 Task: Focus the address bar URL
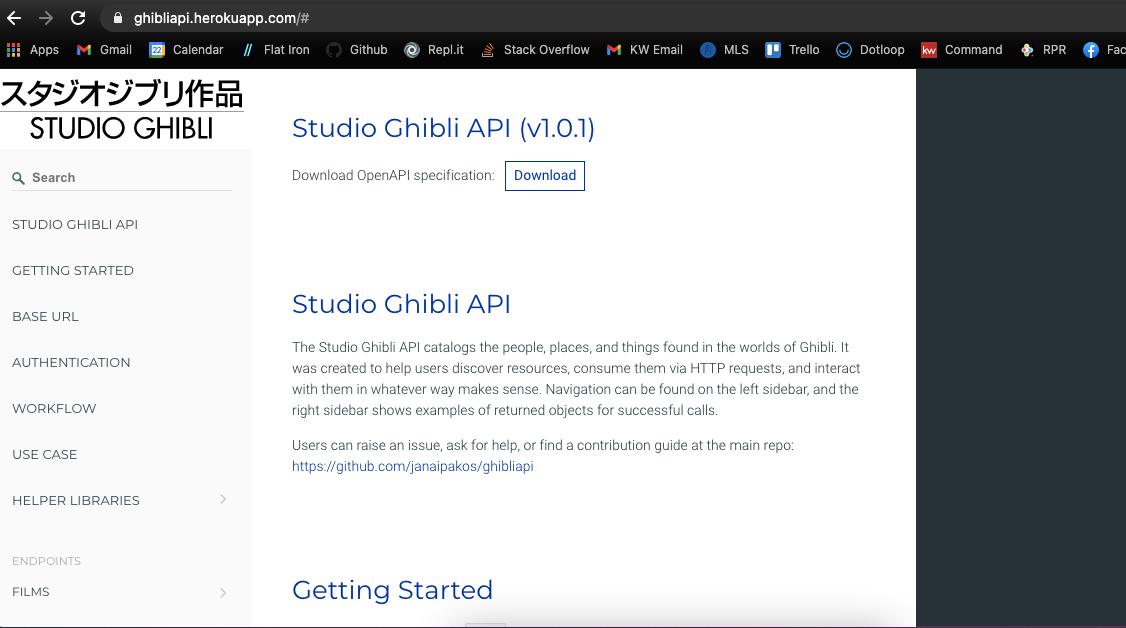pos(221,18)
